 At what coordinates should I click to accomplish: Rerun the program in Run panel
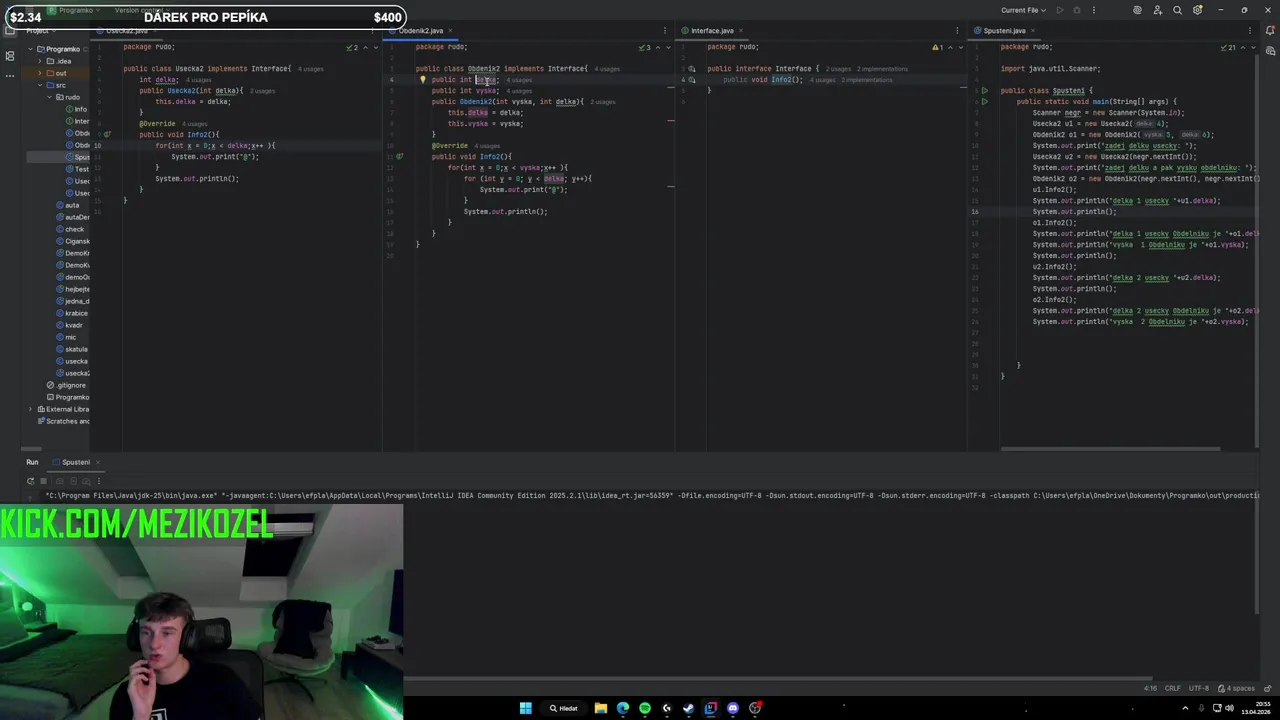(30, 481)
